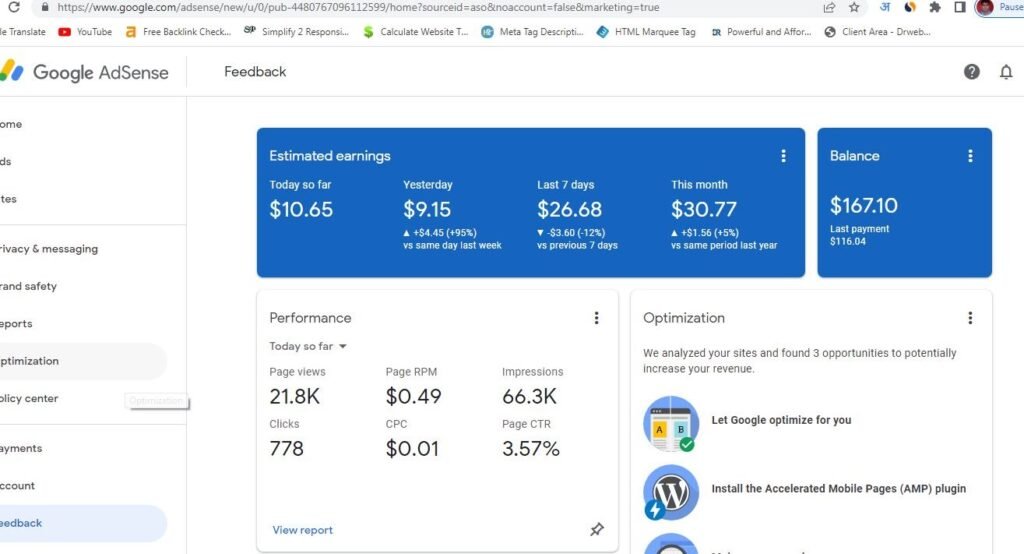The width and height of the screenshot is (1024, 554).
Task: Open Powerful and Affordable bookmark
Action: (761, 31)
